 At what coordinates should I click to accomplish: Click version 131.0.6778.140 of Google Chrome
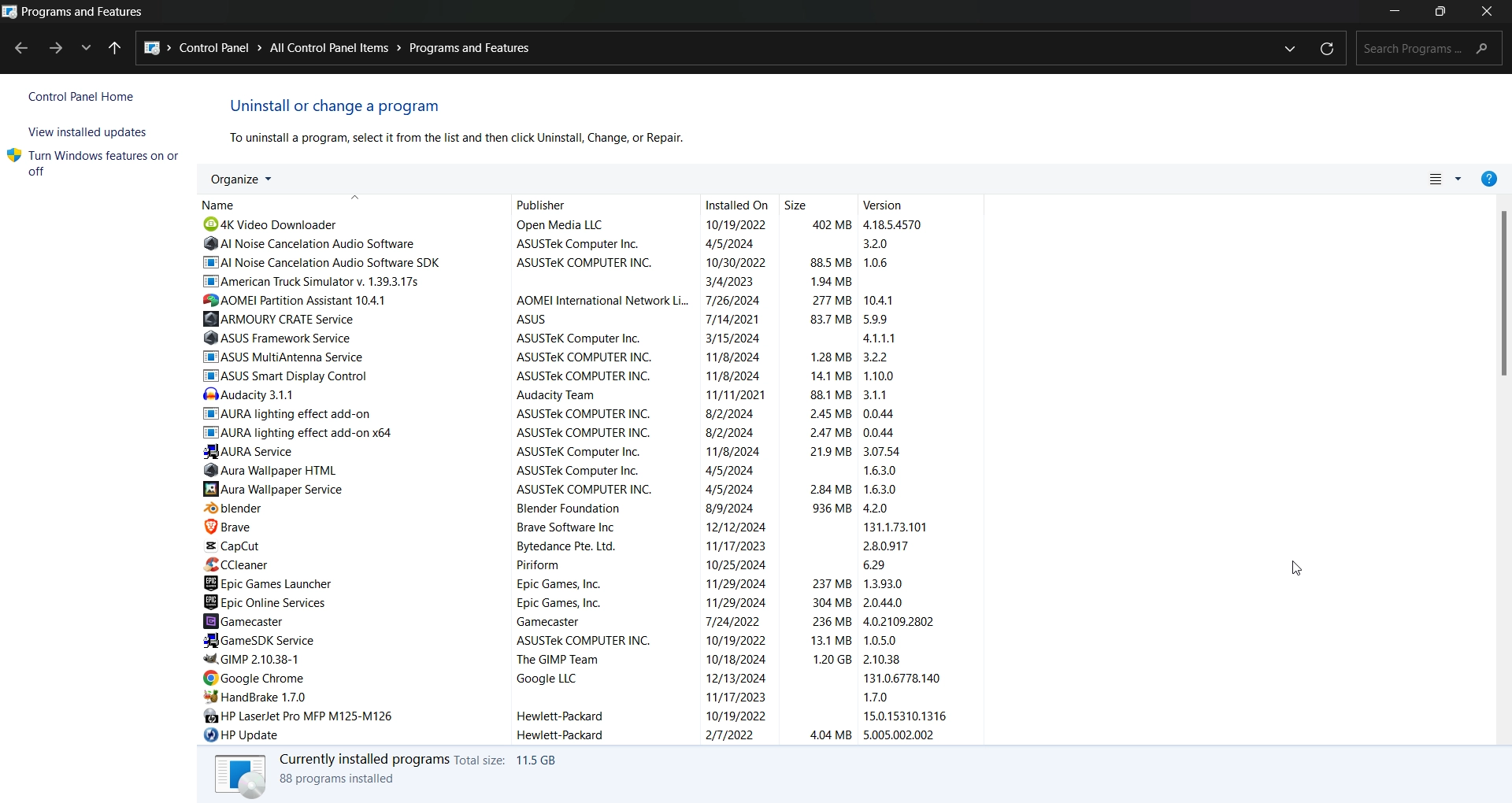tap(902, 679)
